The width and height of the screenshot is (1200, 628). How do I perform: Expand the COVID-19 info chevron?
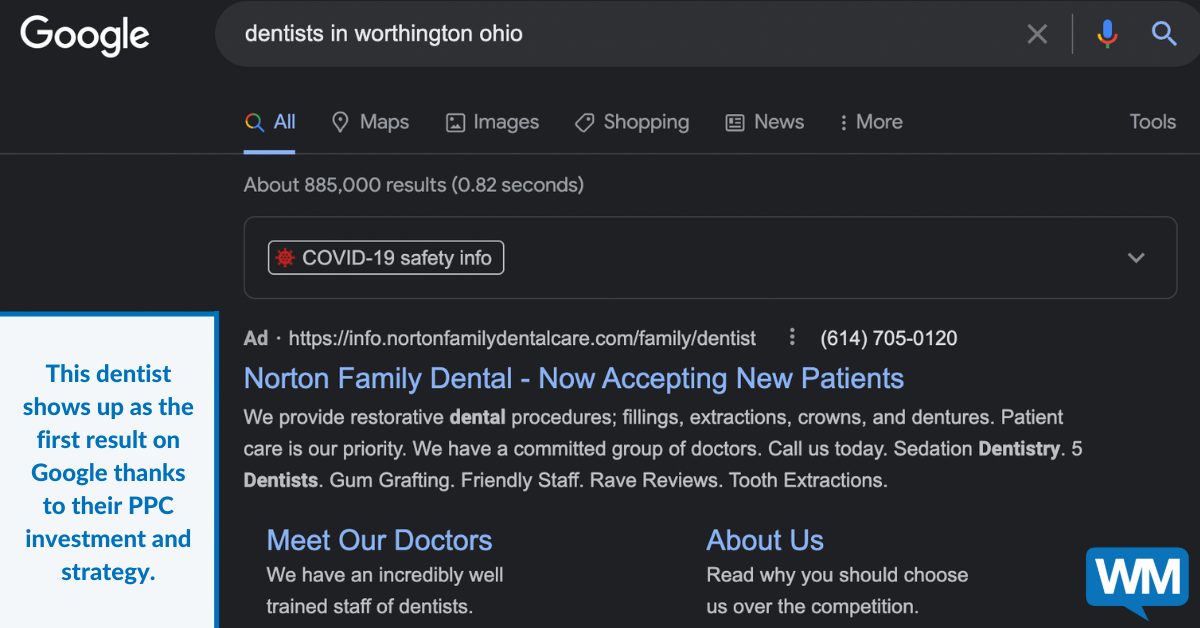click(x=1136, y=258)
